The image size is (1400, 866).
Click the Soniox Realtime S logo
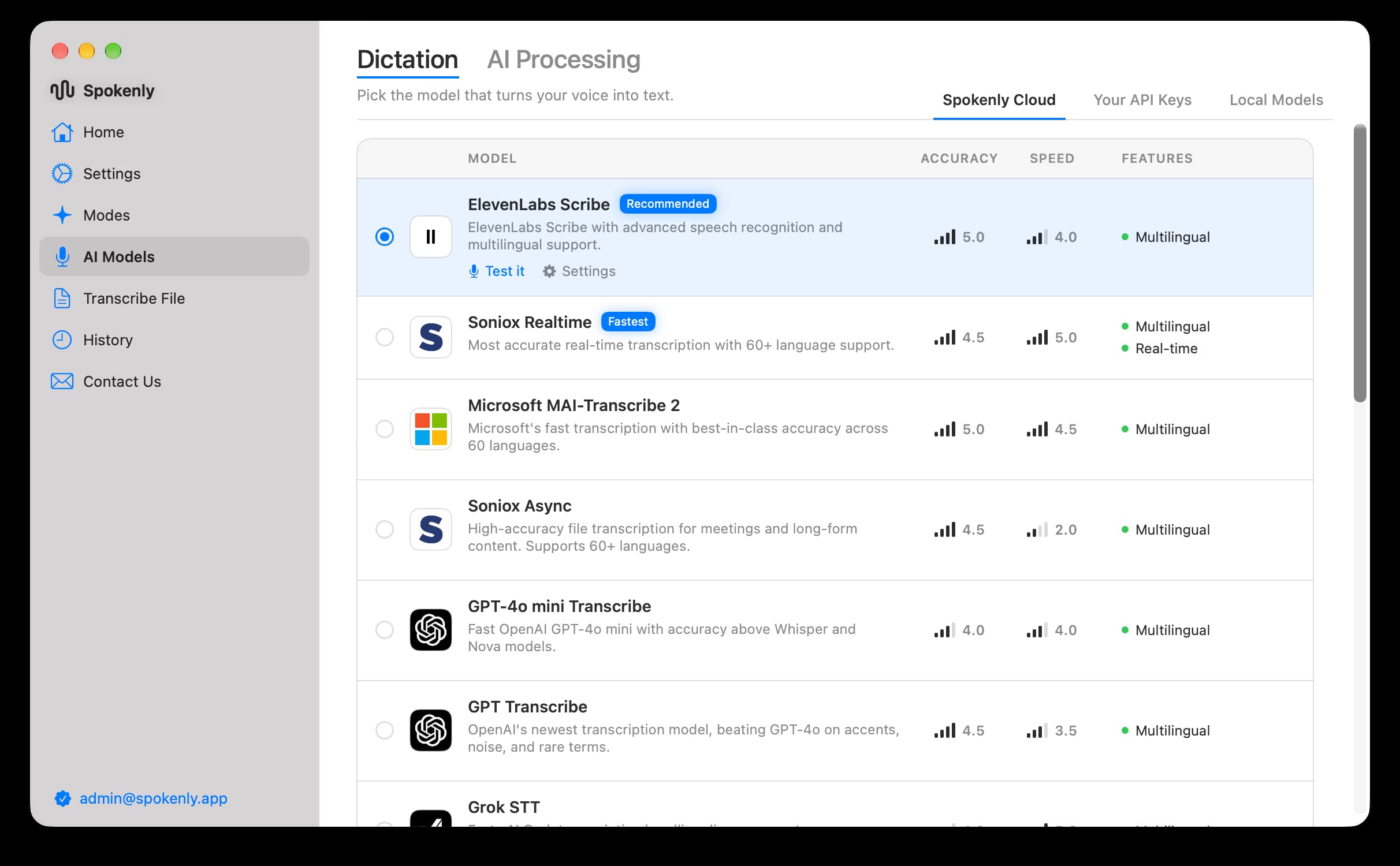click(x=431, y=337)
